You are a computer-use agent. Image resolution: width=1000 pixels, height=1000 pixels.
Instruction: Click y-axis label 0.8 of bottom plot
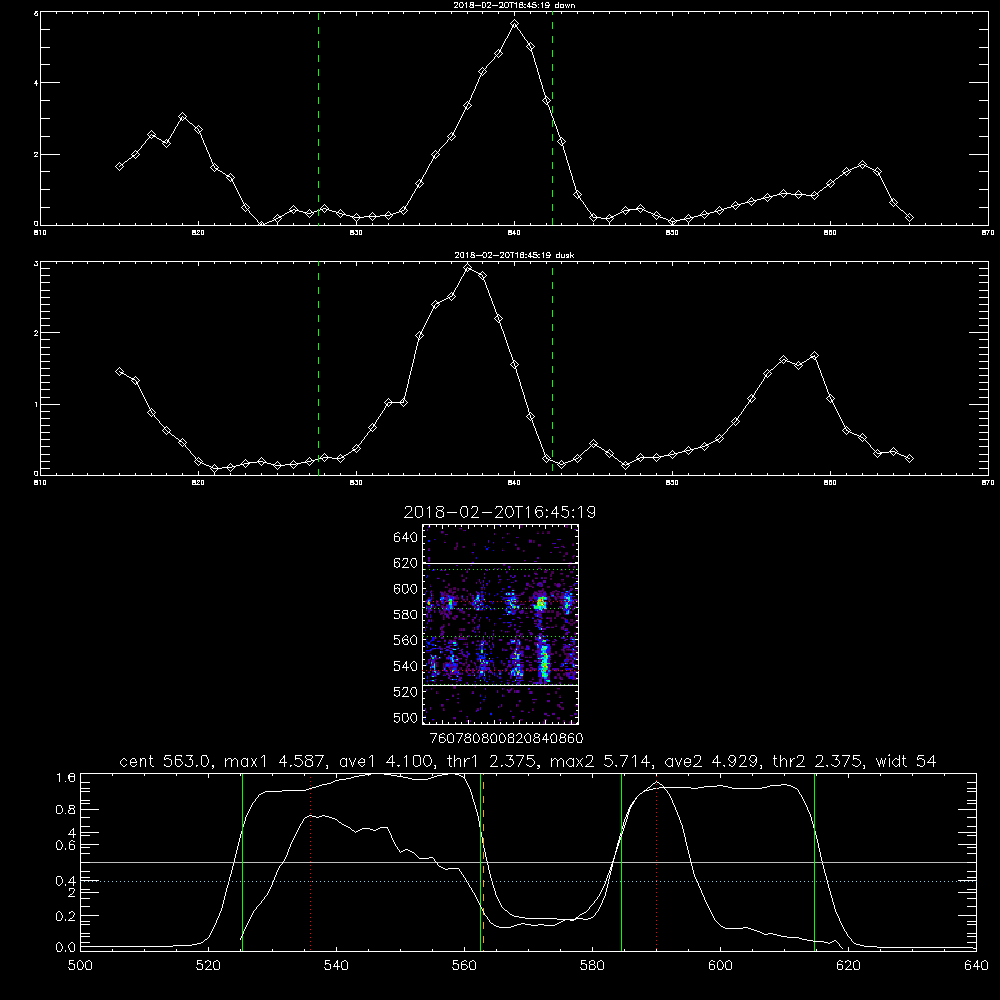point(66,810)
